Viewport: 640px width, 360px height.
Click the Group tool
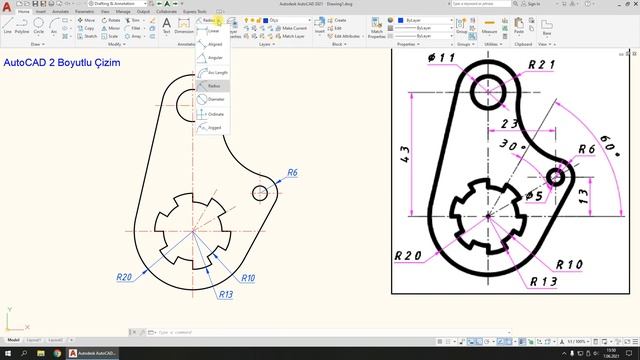[462, 25]
